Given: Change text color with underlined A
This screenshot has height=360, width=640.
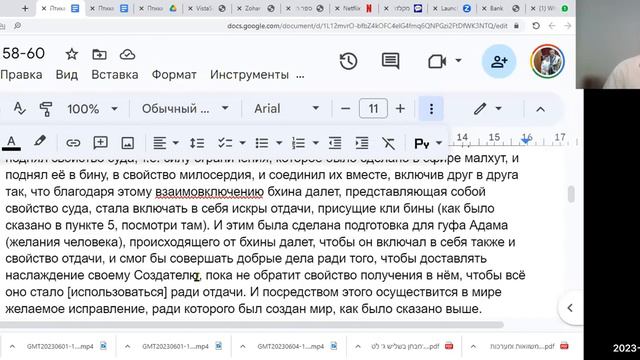Looking at the screenshot, I should (x=11, y=143).
